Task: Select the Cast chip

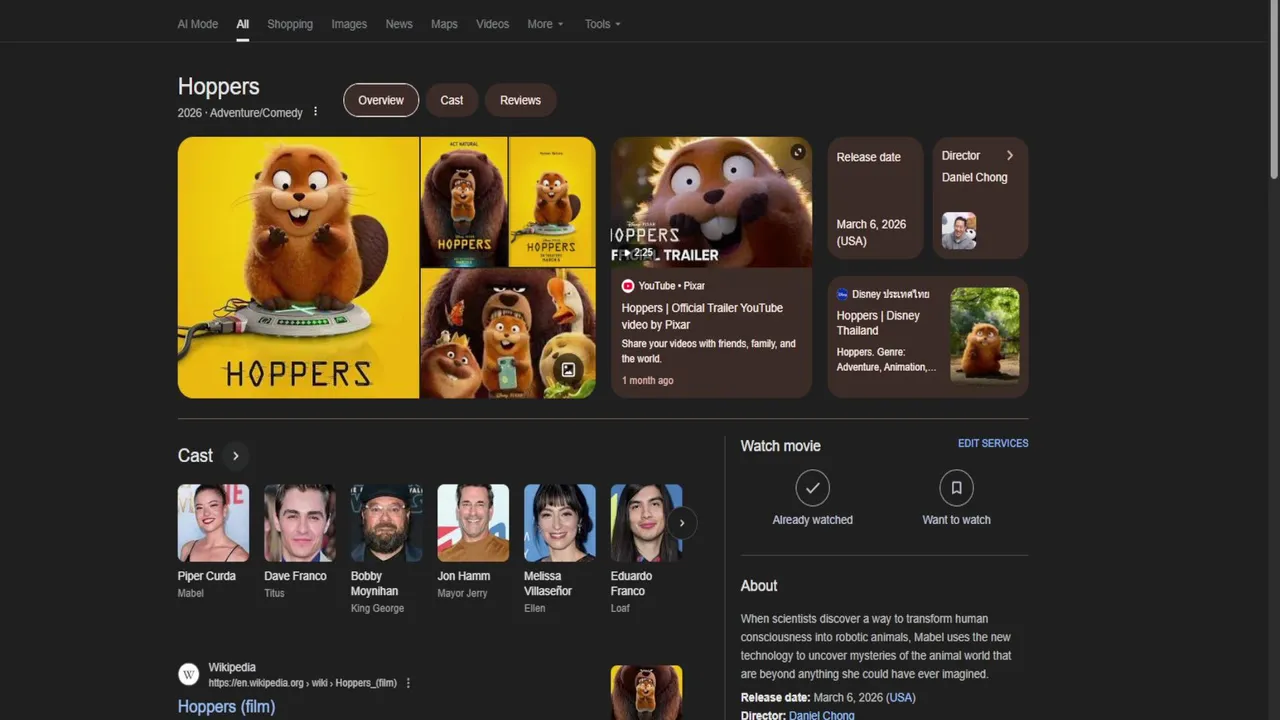Action: click(x=452, y=100)
